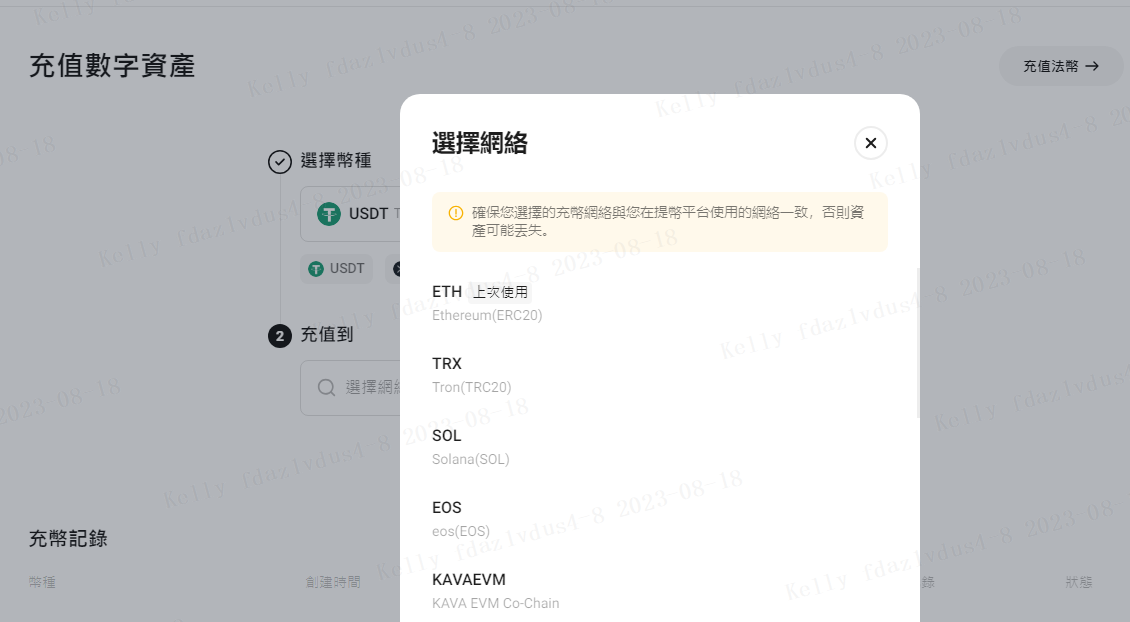
Task: Open the 充值法幣 button
Action: pos(1061,66)
